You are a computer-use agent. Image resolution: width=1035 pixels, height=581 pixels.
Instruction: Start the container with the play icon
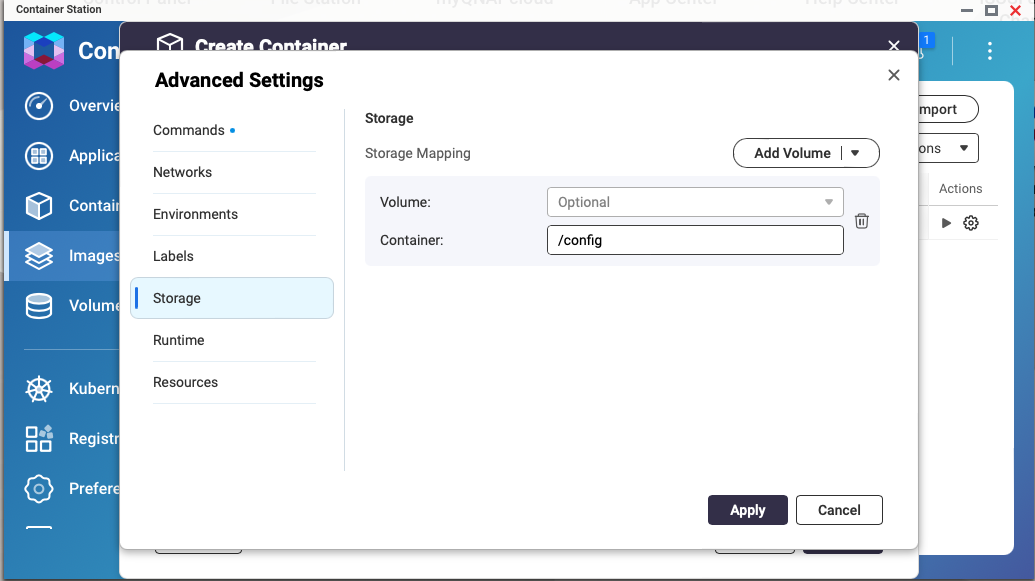946,223
